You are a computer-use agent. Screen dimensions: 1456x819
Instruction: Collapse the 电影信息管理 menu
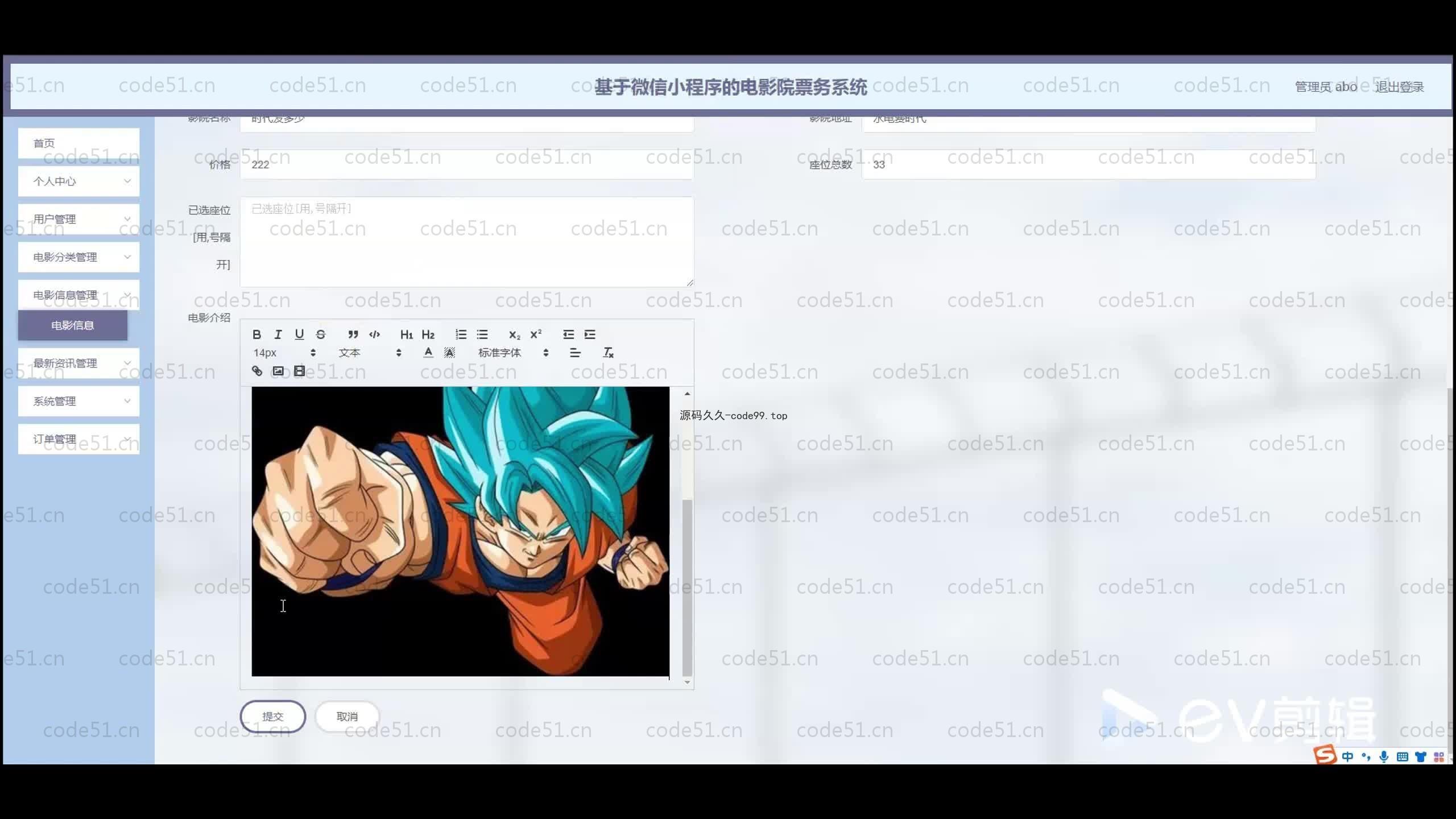(78, 295)
